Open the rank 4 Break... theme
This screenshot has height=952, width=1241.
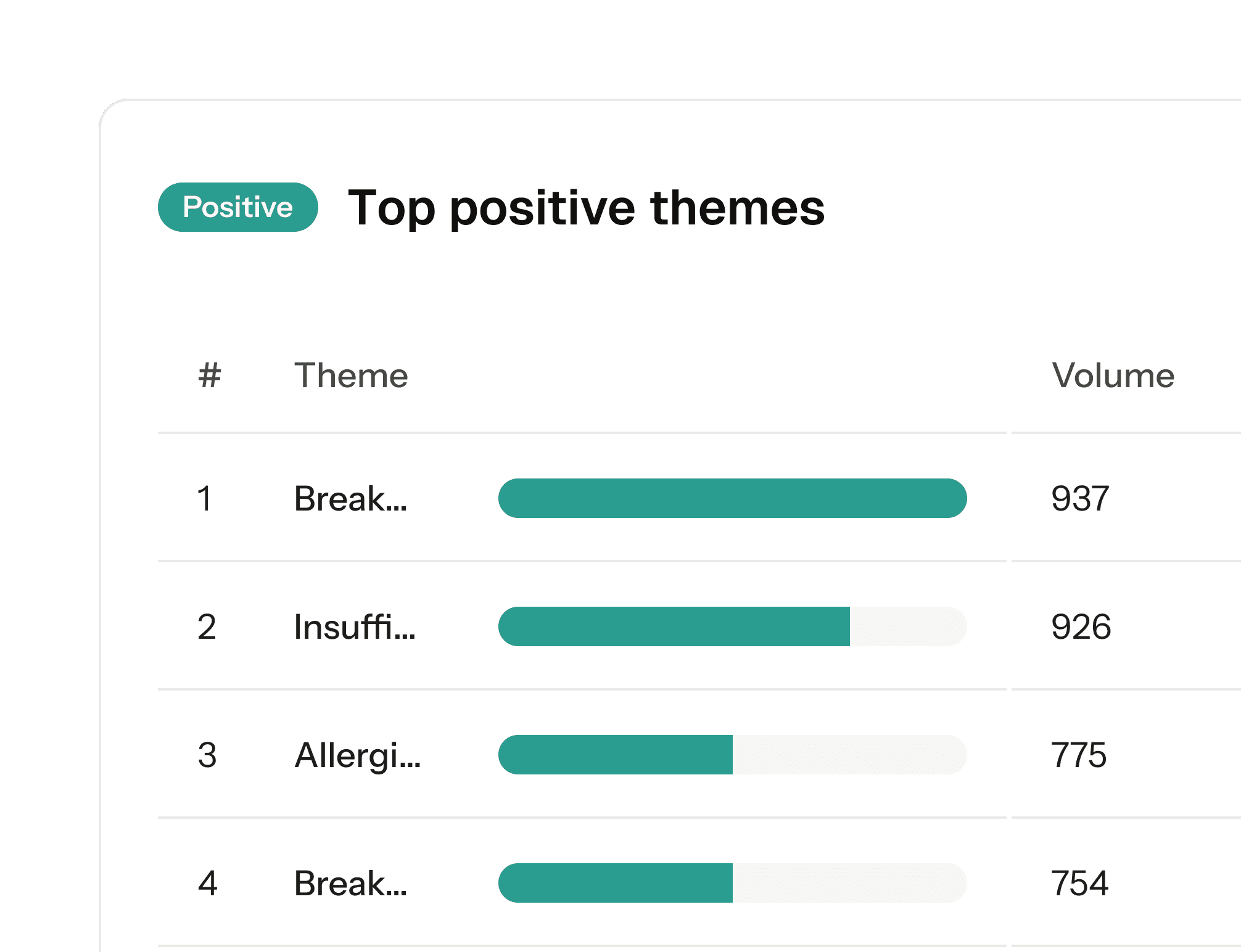pyautogui.click(x=351, y=883)
